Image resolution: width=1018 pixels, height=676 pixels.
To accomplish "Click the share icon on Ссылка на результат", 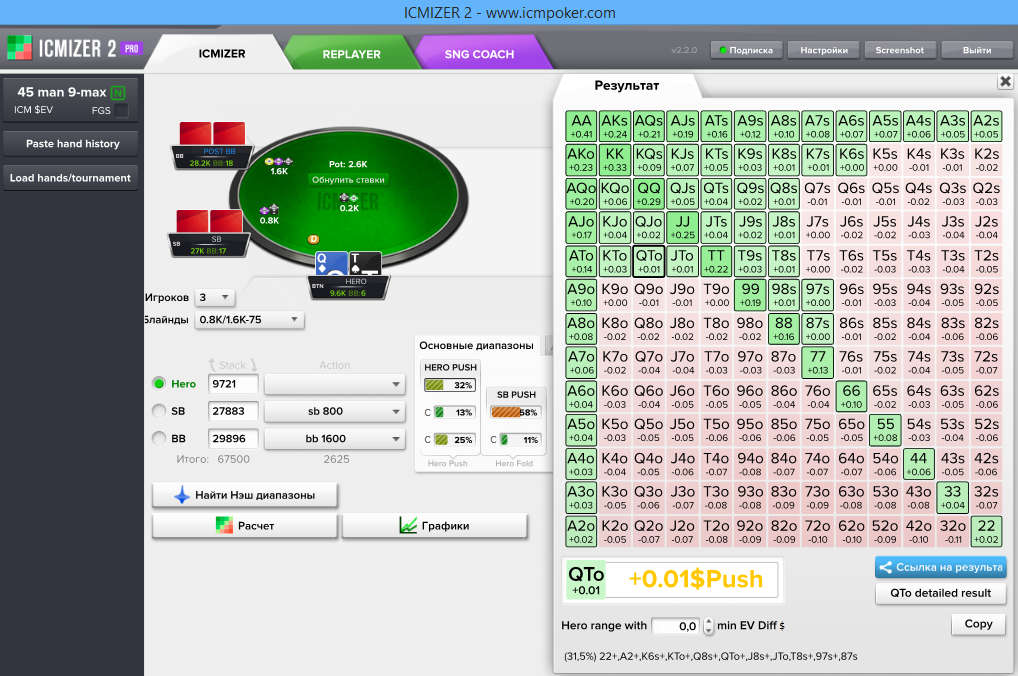I will click(x=885, y=568).
